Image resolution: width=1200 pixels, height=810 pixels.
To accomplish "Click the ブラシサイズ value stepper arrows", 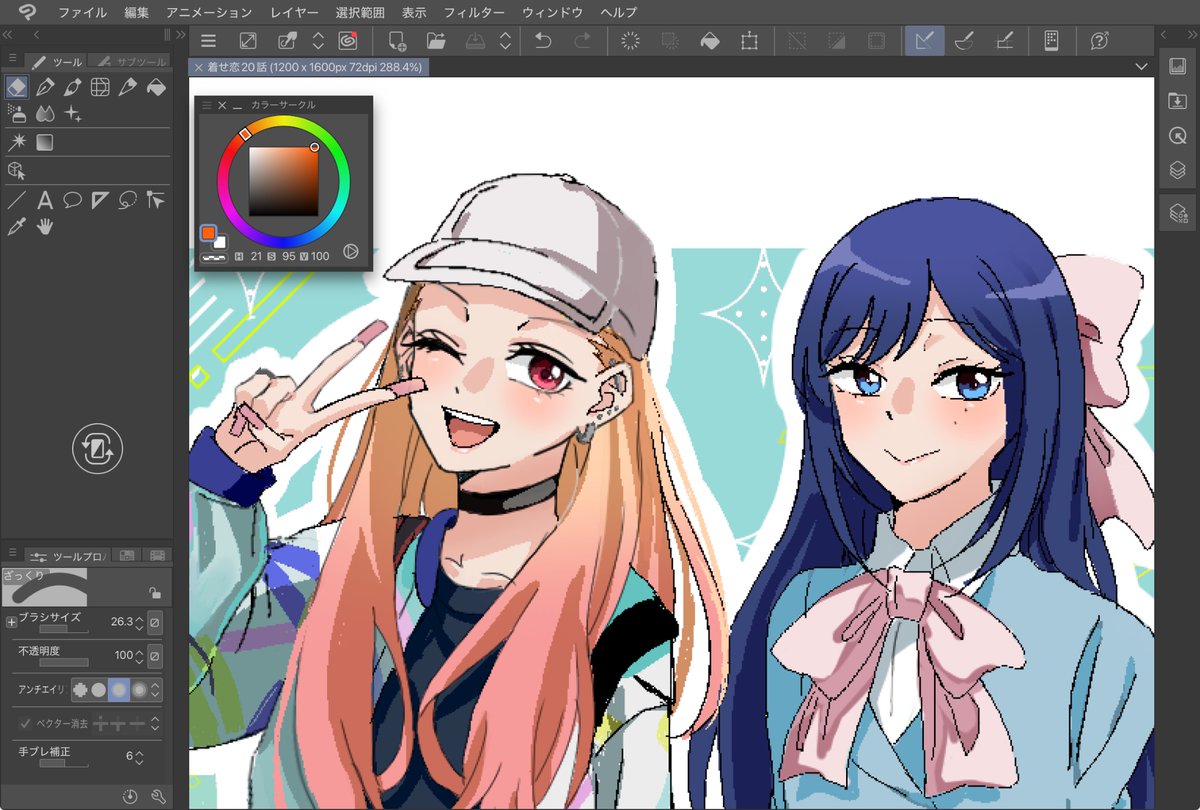I will tap(140, 622).
